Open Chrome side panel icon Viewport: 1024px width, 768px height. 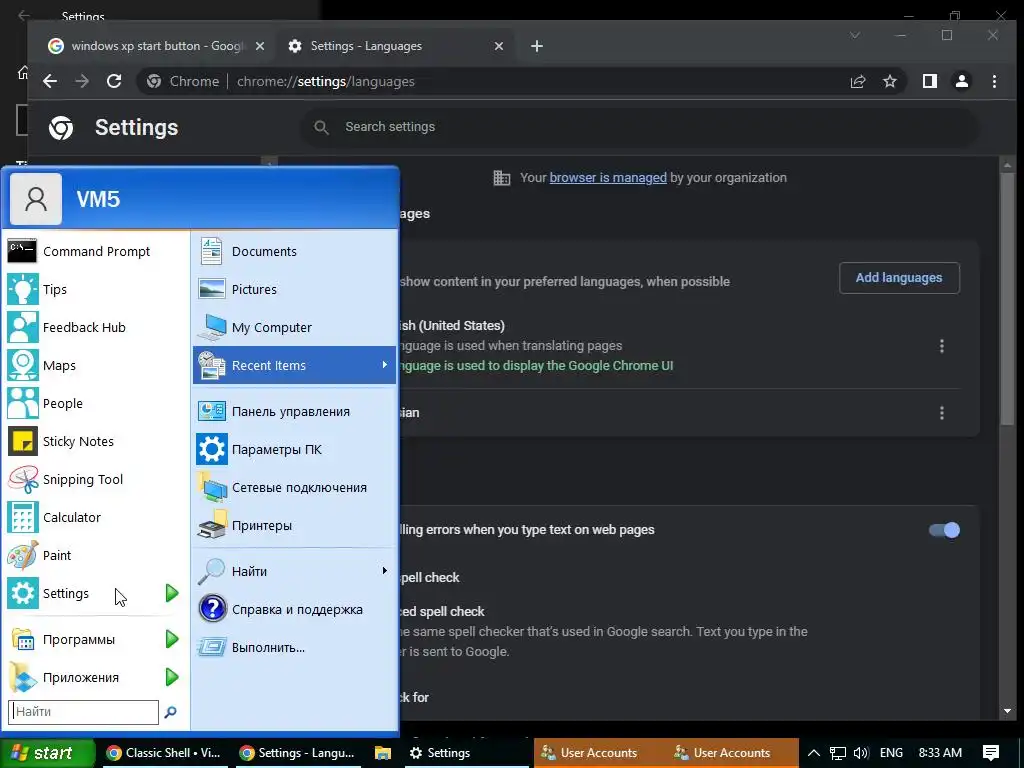929,81
